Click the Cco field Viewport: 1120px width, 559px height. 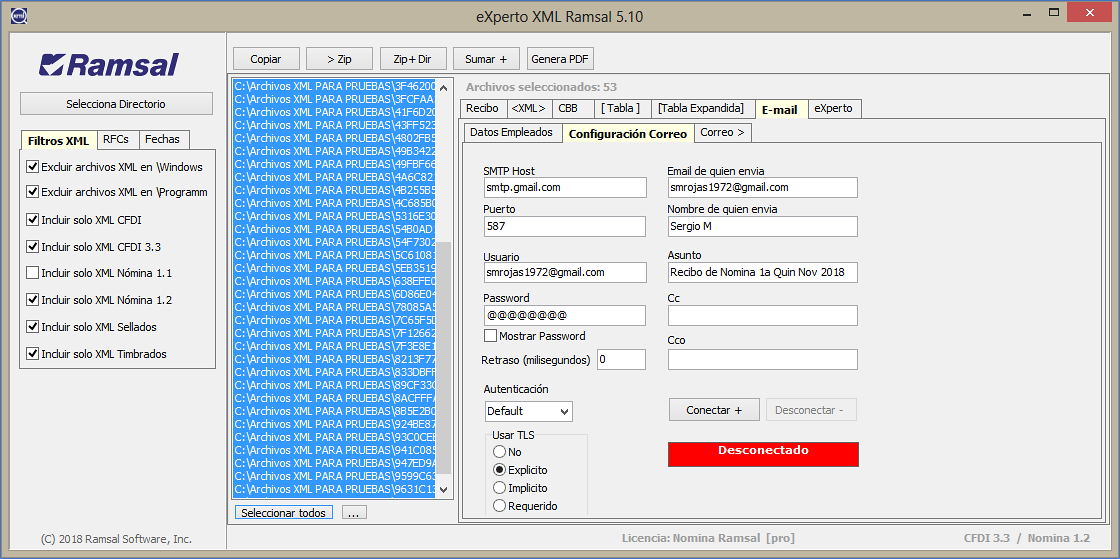tap(763, 359)
